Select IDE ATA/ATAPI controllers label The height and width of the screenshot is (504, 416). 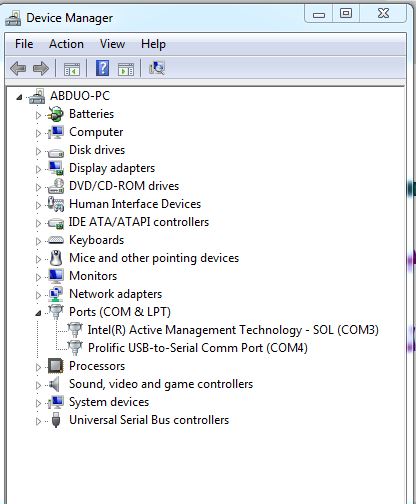(x=139, y=222)
